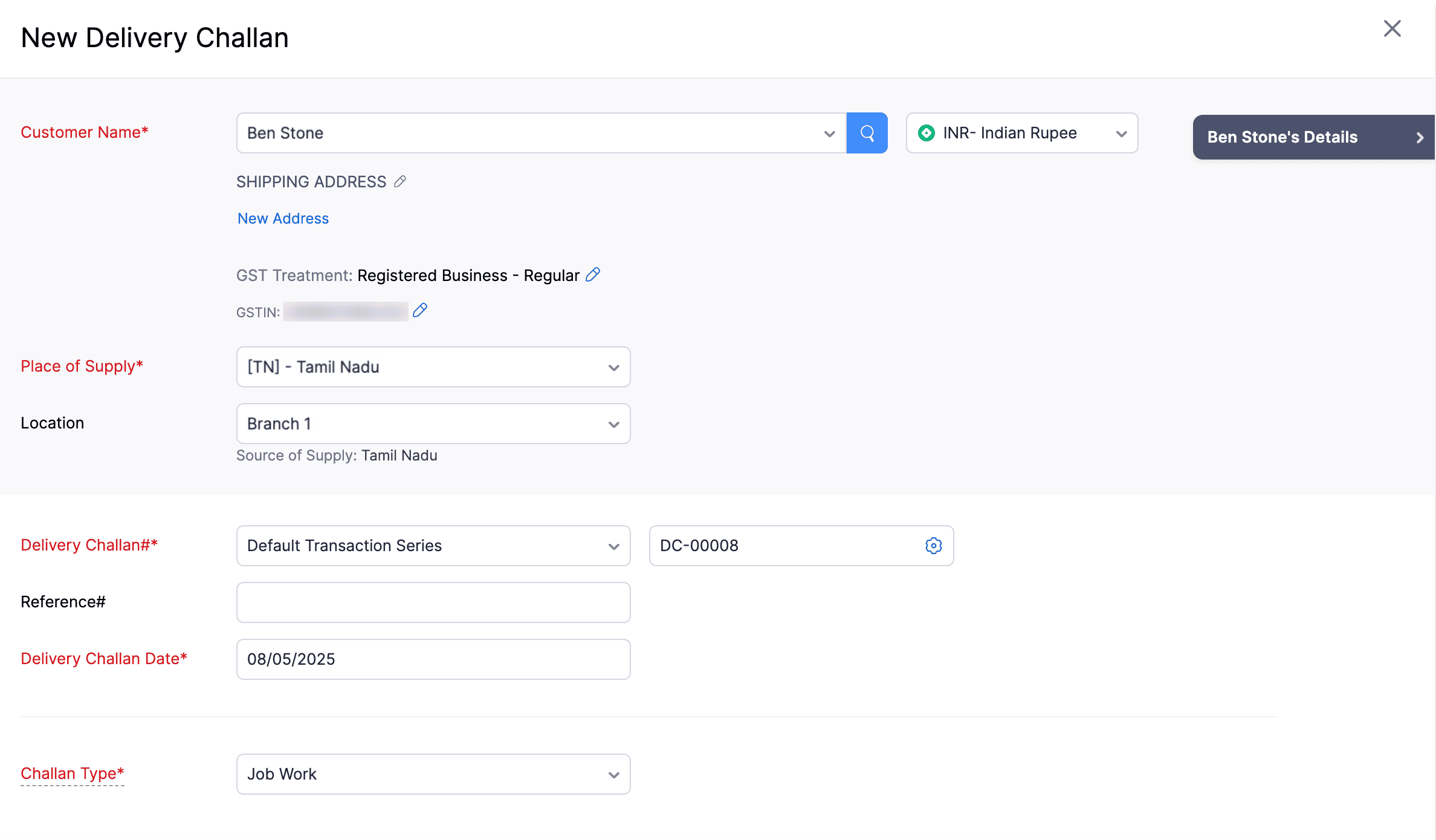Close the New Delivery Challan dialog
Image resolution: width=1436 pixels, height=840 pixels.
coord(1392,28)
